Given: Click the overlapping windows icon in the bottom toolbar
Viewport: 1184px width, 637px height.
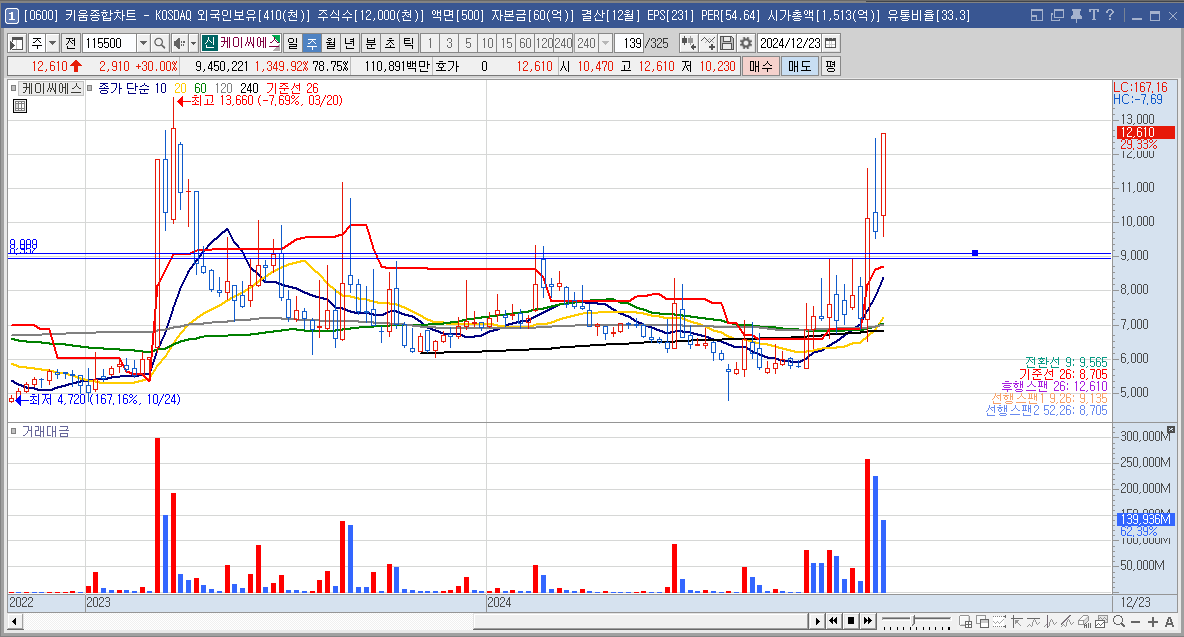Looking at the screenshot, I should [x=982, y=621].
